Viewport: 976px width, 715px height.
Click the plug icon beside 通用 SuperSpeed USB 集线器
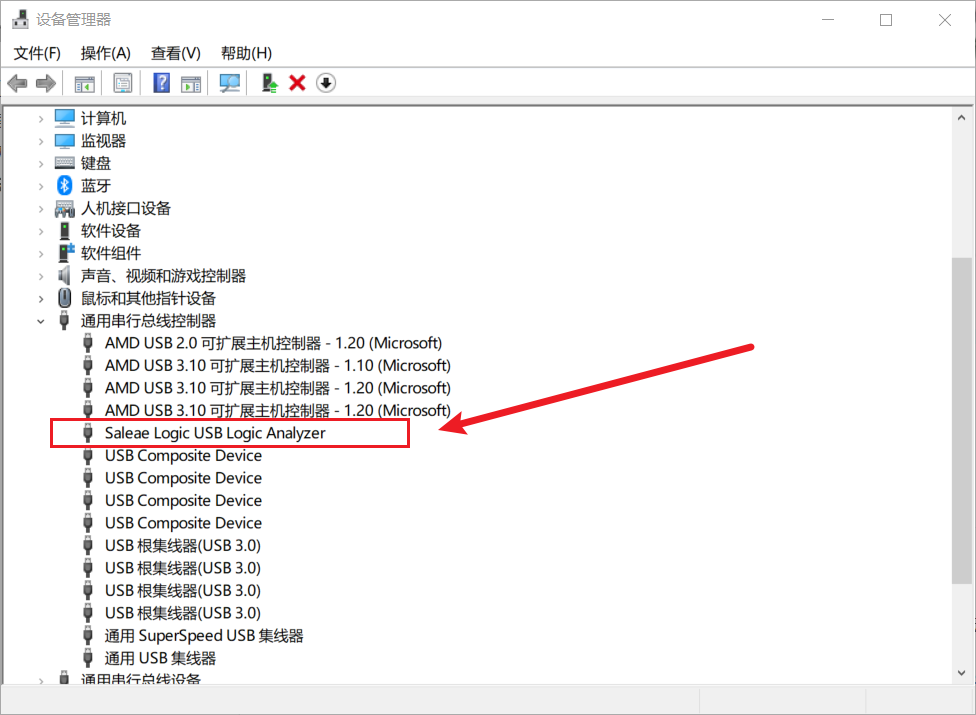coord(88,635)
